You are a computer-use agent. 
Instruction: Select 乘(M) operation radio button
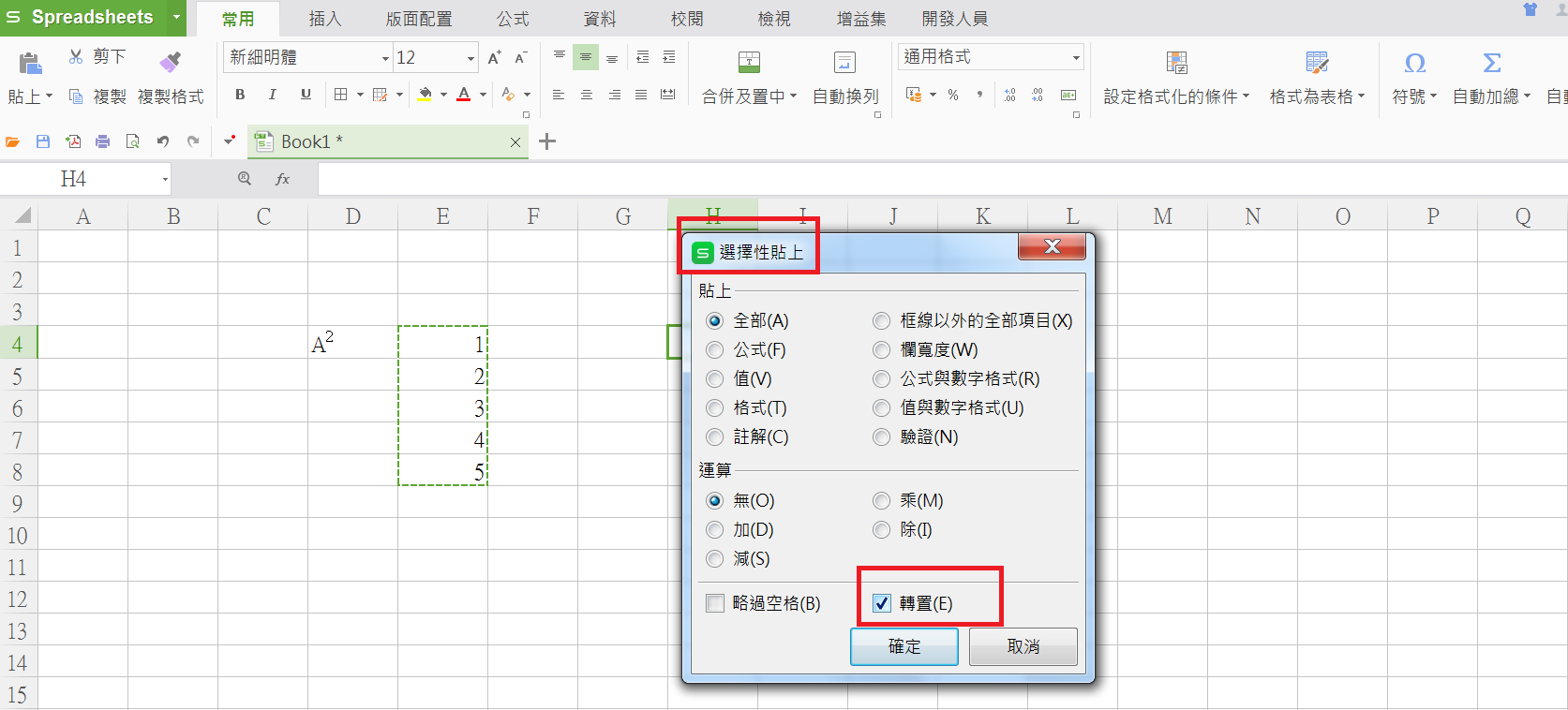click(882, 501)
